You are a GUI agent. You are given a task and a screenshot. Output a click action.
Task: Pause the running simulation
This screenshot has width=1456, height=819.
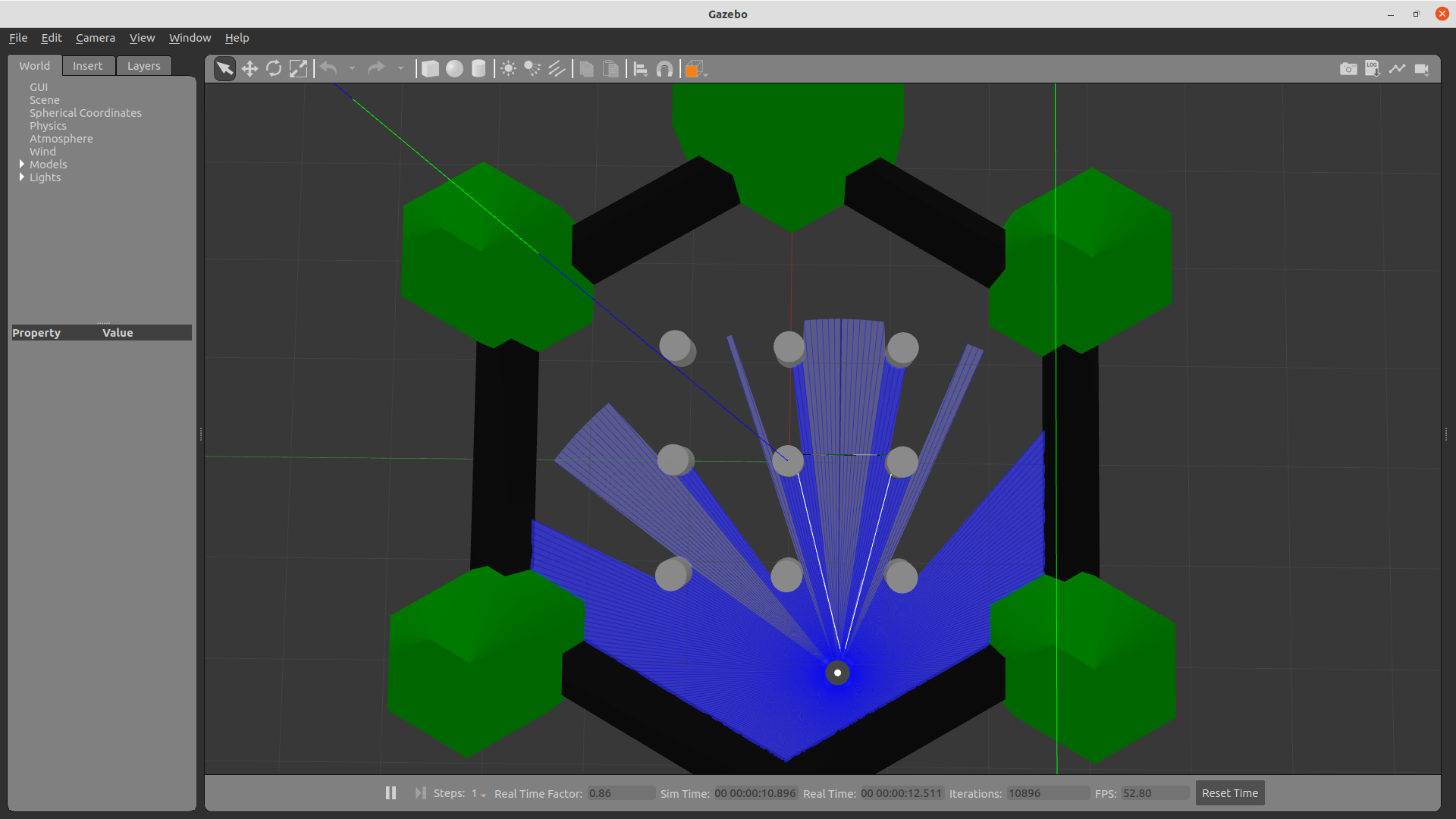click(x=391, y=792)
